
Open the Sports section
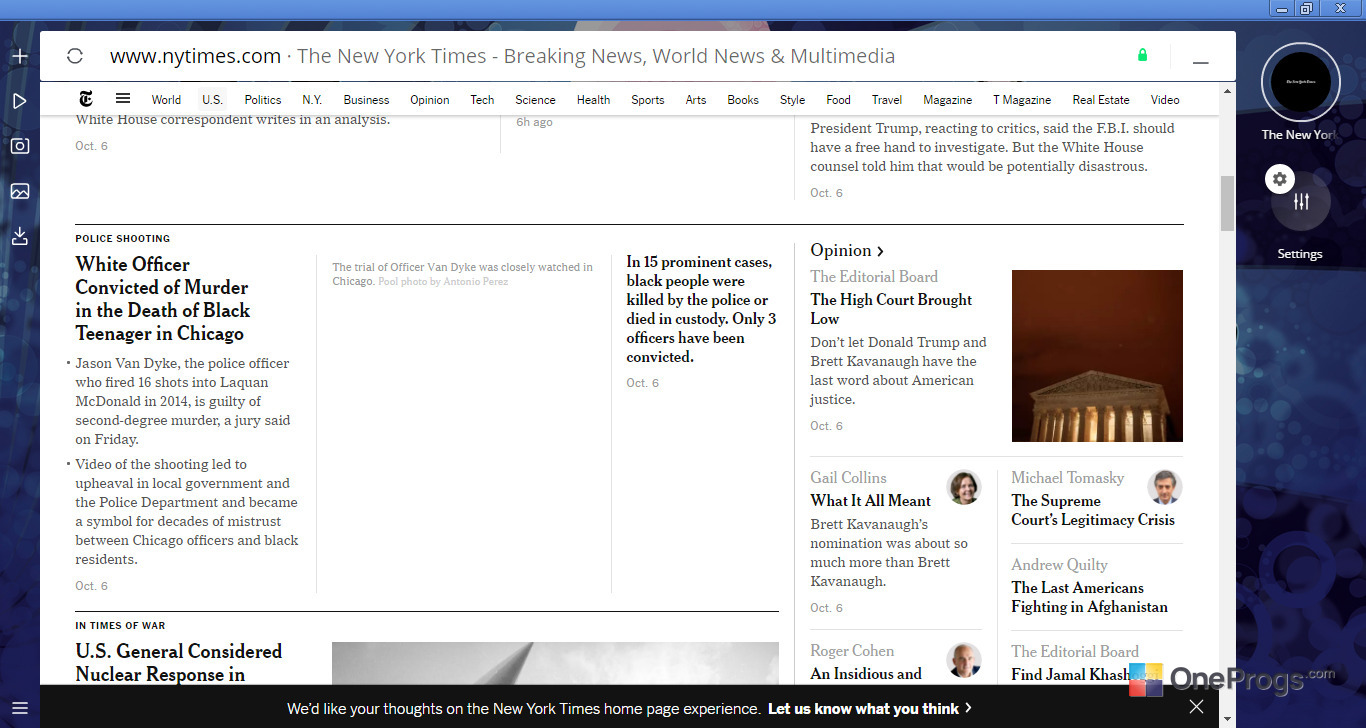click(648, 100)
